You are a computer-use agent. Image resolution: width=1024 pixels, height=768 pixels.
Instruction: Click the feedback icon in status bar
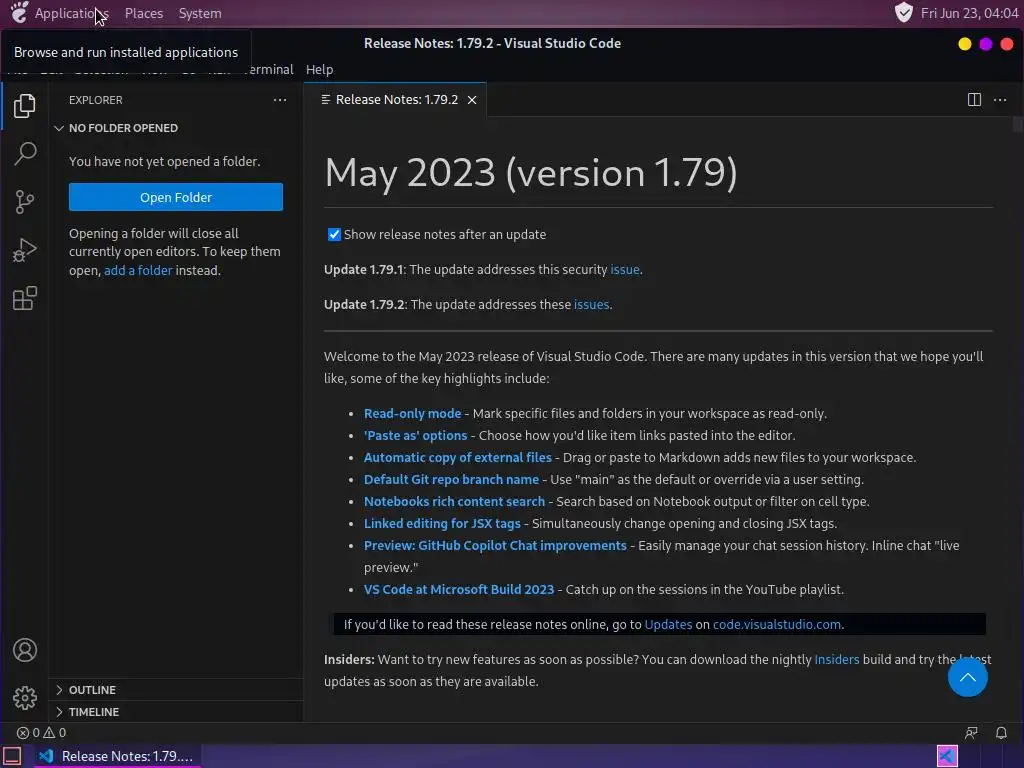coord(971,733)
